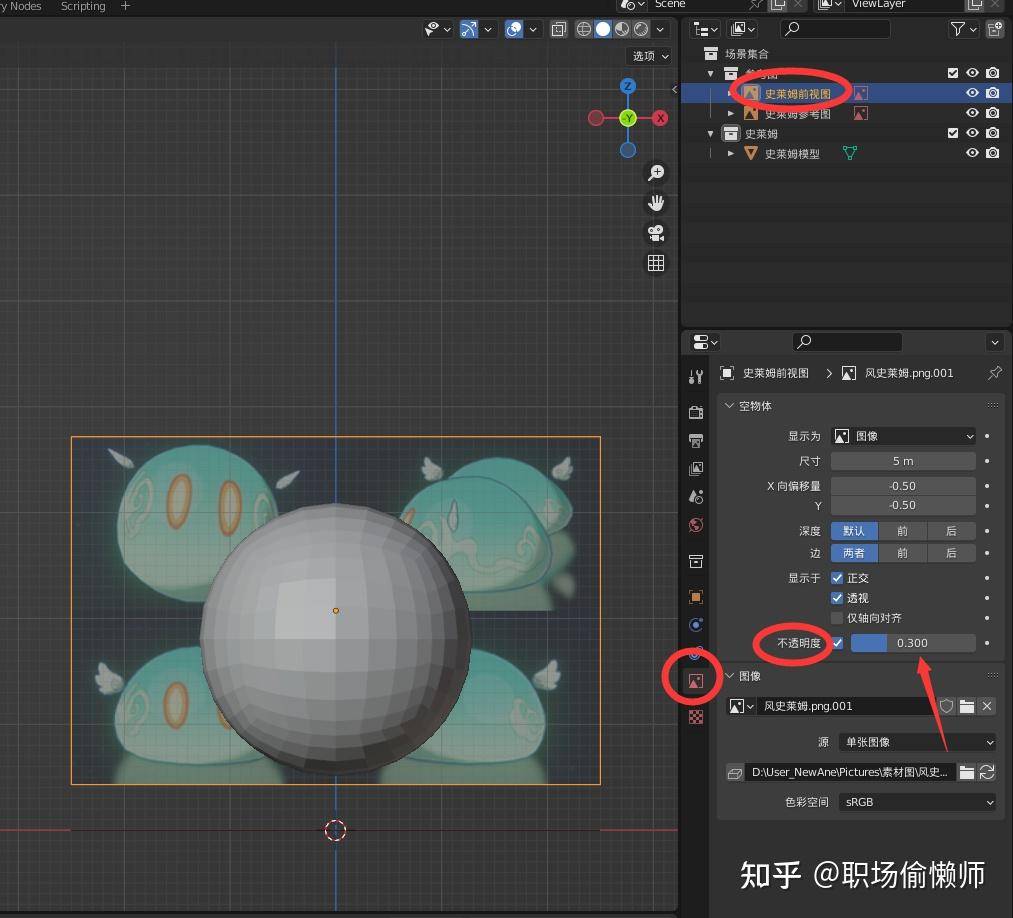
Task: Open the View Layer properties tab
Action: (696, 468)
